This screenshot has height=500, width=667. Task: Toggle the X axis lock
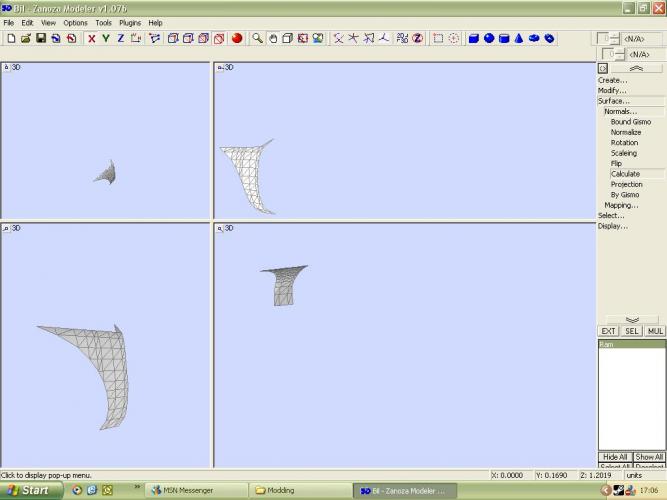click(x=91, y=38)
